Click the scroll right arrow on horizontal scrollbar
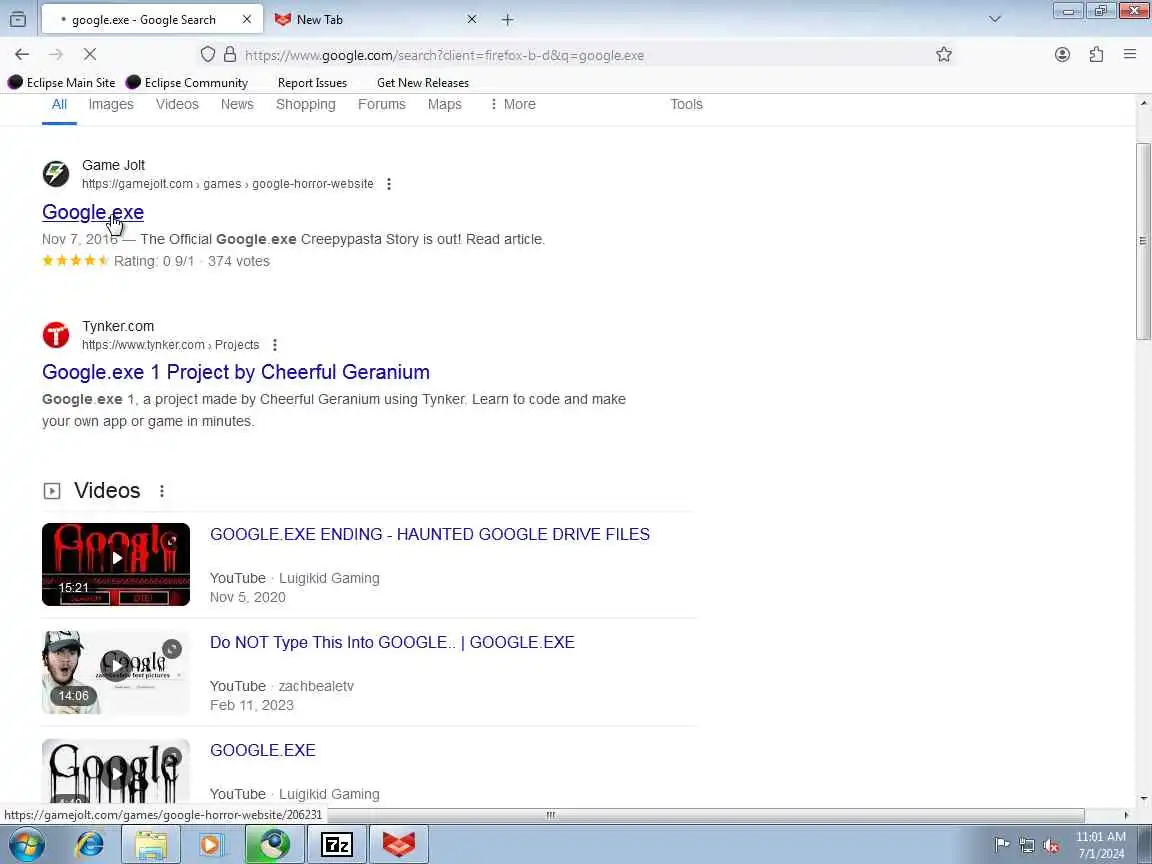This screenshot has height=864, width=1152. click(1126, 815)
